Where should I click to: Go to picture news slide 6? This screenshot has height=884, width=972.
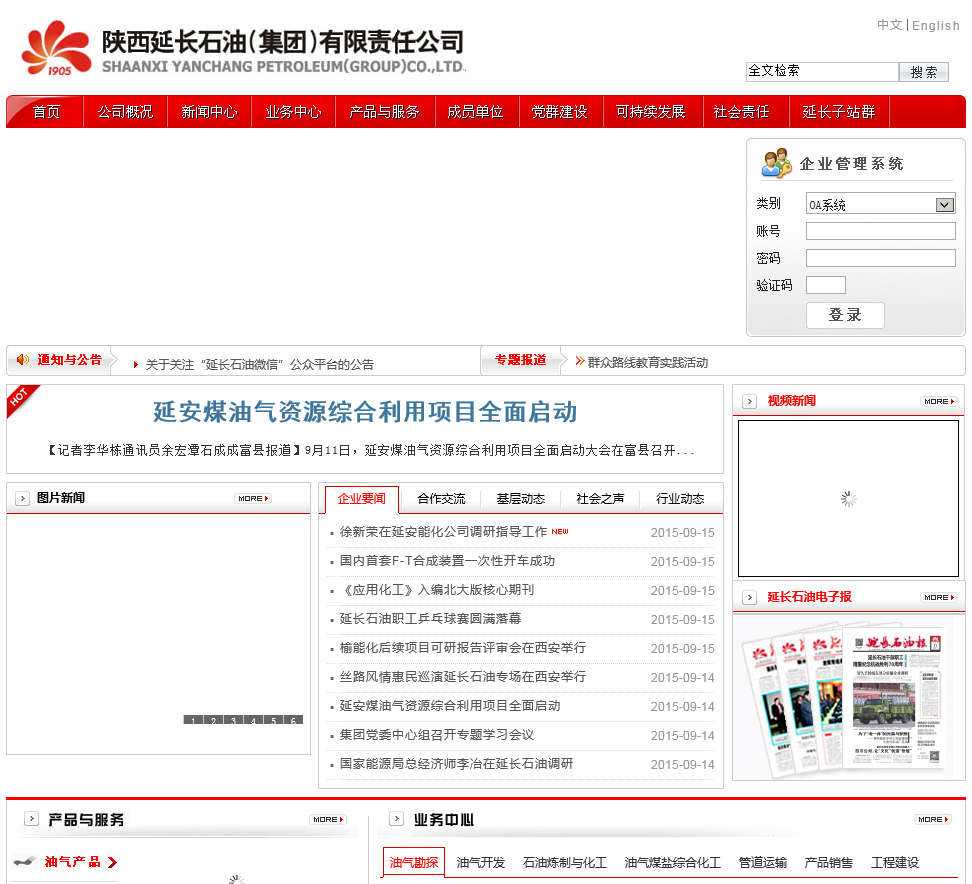(293, 720)
